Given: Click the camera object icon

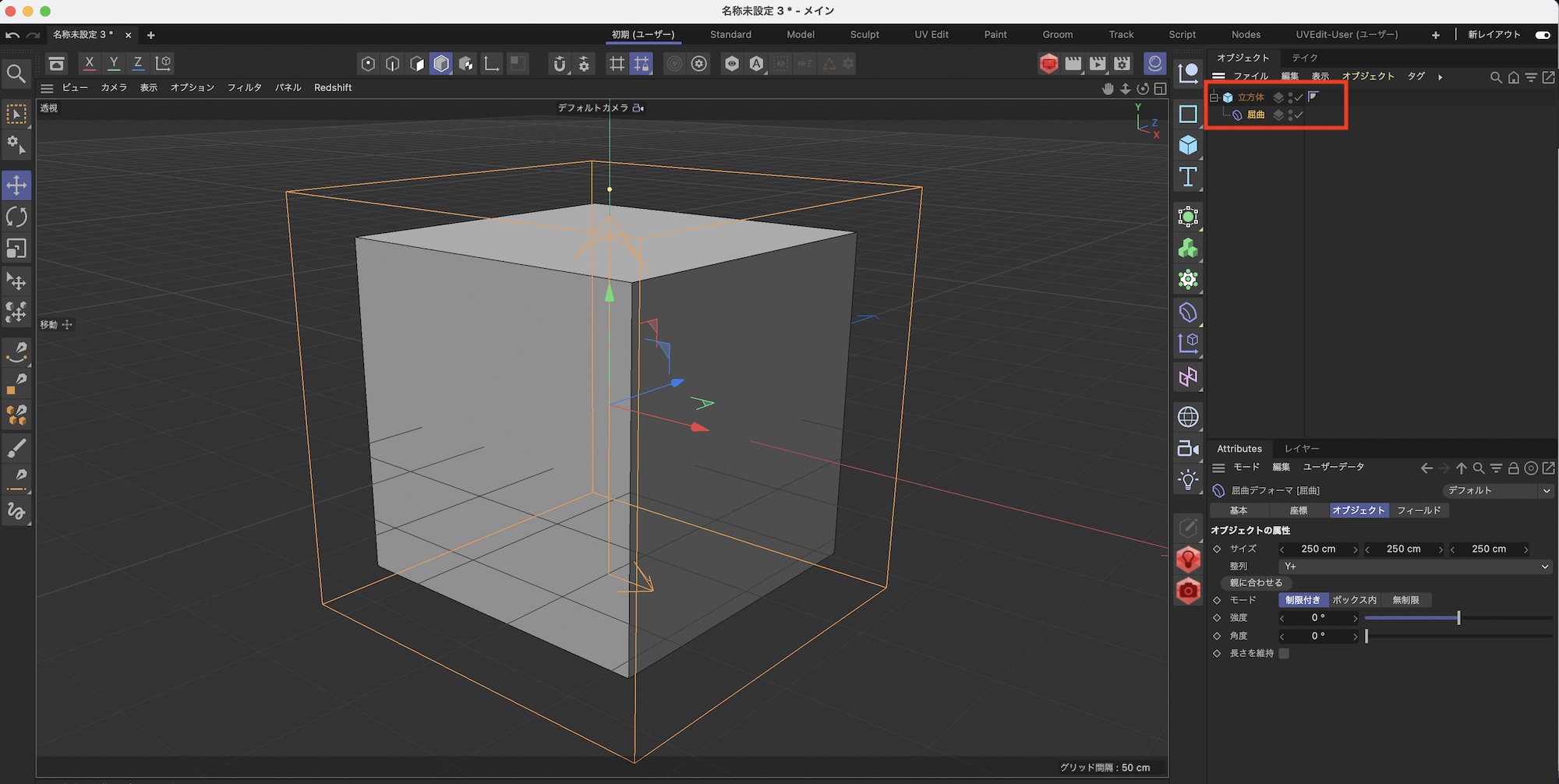Looking at the screenshot, I should [1188, 448].
